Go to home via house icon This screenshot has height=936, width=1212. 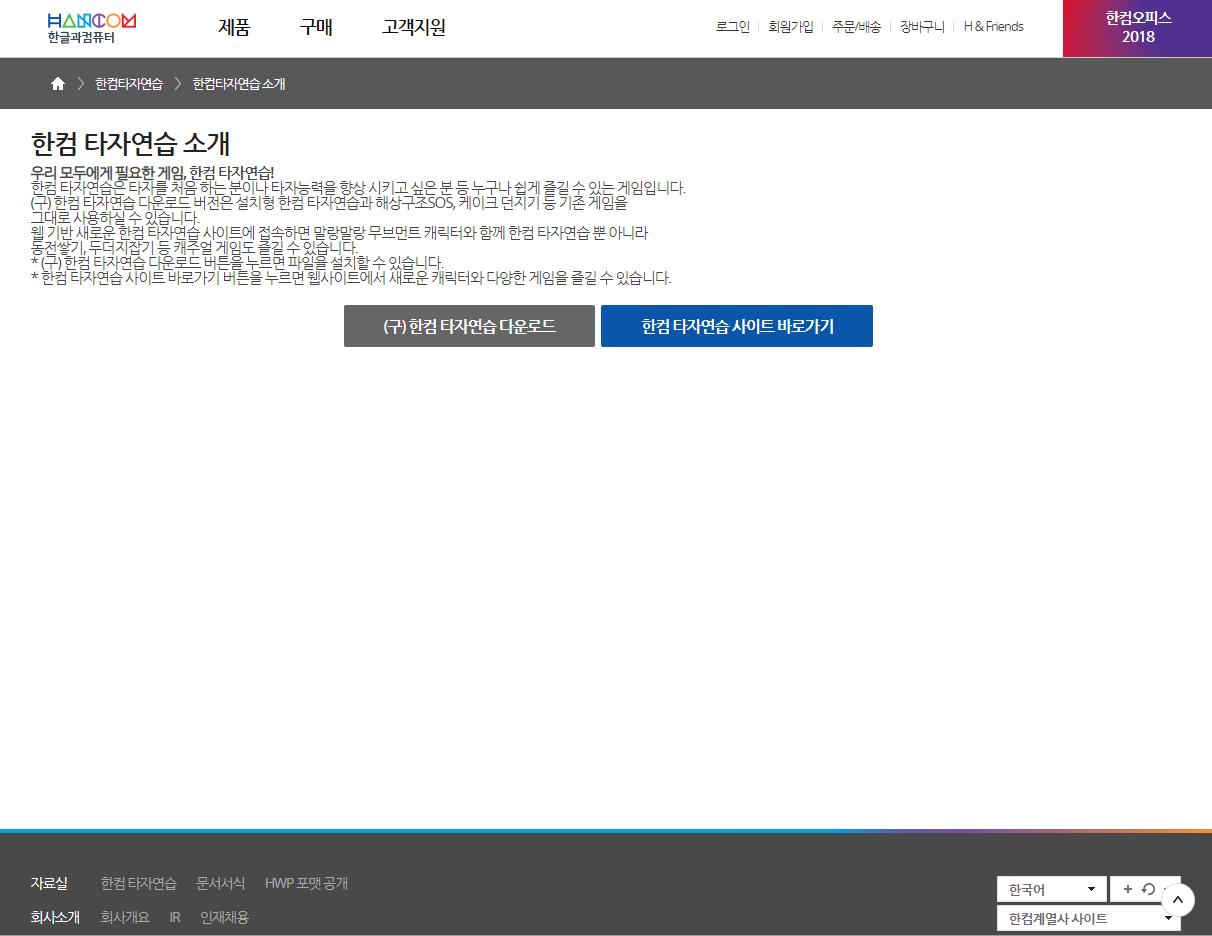58,84
